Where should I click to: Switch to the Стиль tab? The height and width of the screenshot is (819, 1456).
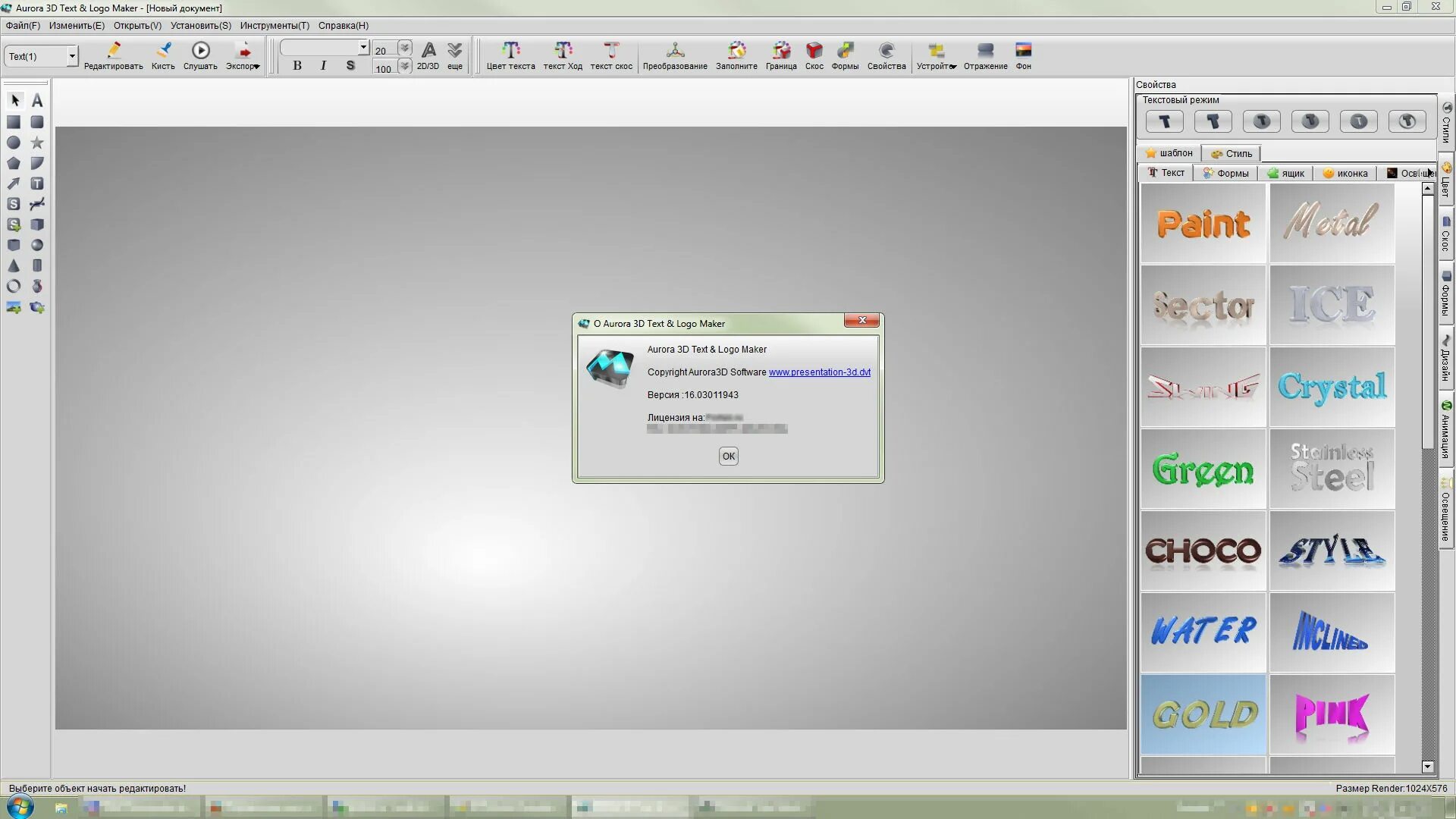click(x=1232, y=153)
